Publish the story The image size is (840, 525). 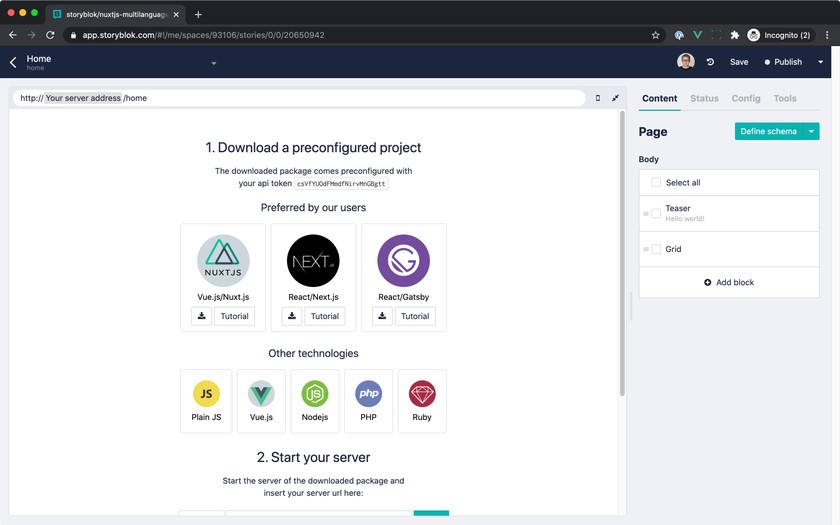coord(783,62)
